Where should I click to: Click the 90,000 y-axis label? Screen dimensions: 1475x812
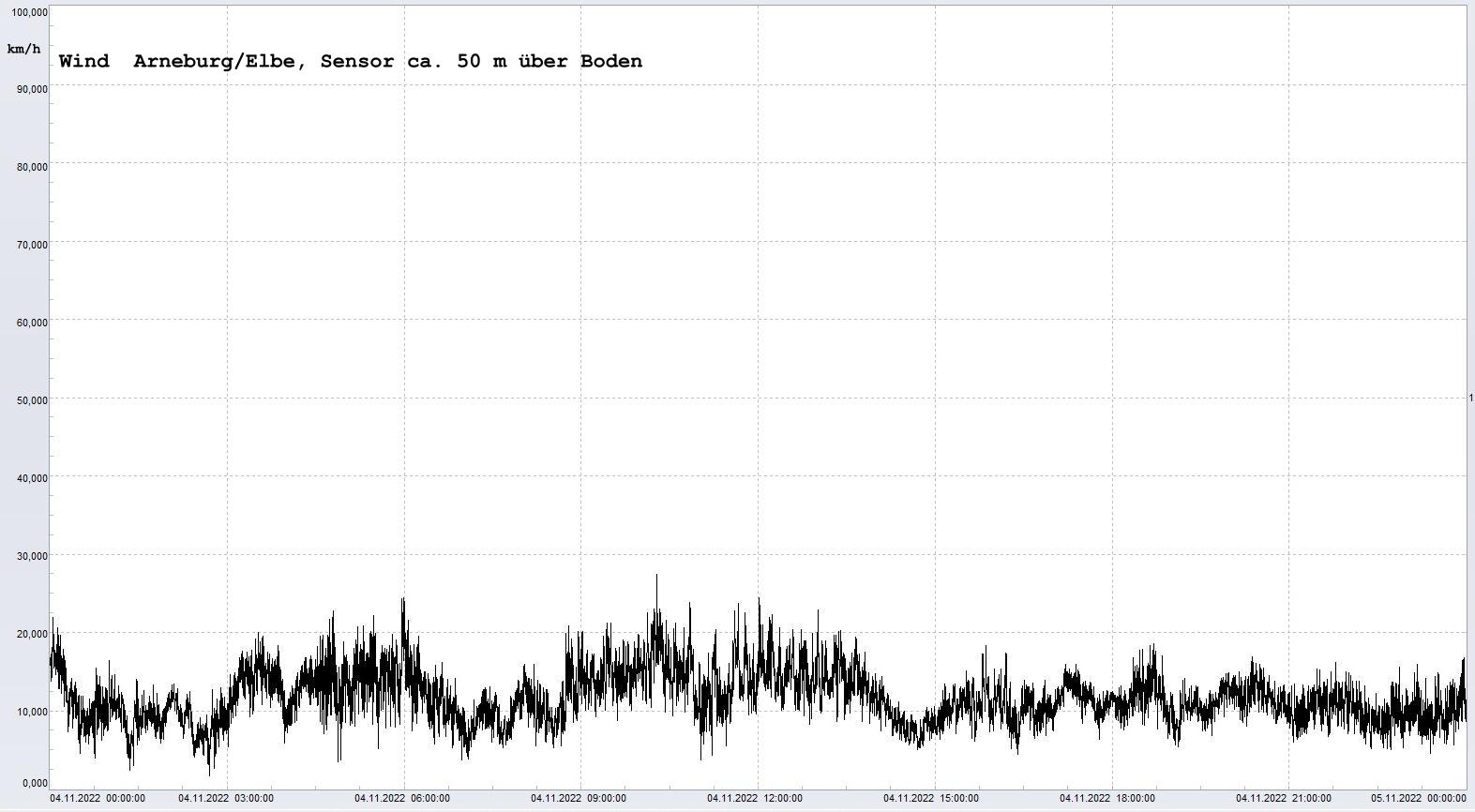click(x=32, y=89)
